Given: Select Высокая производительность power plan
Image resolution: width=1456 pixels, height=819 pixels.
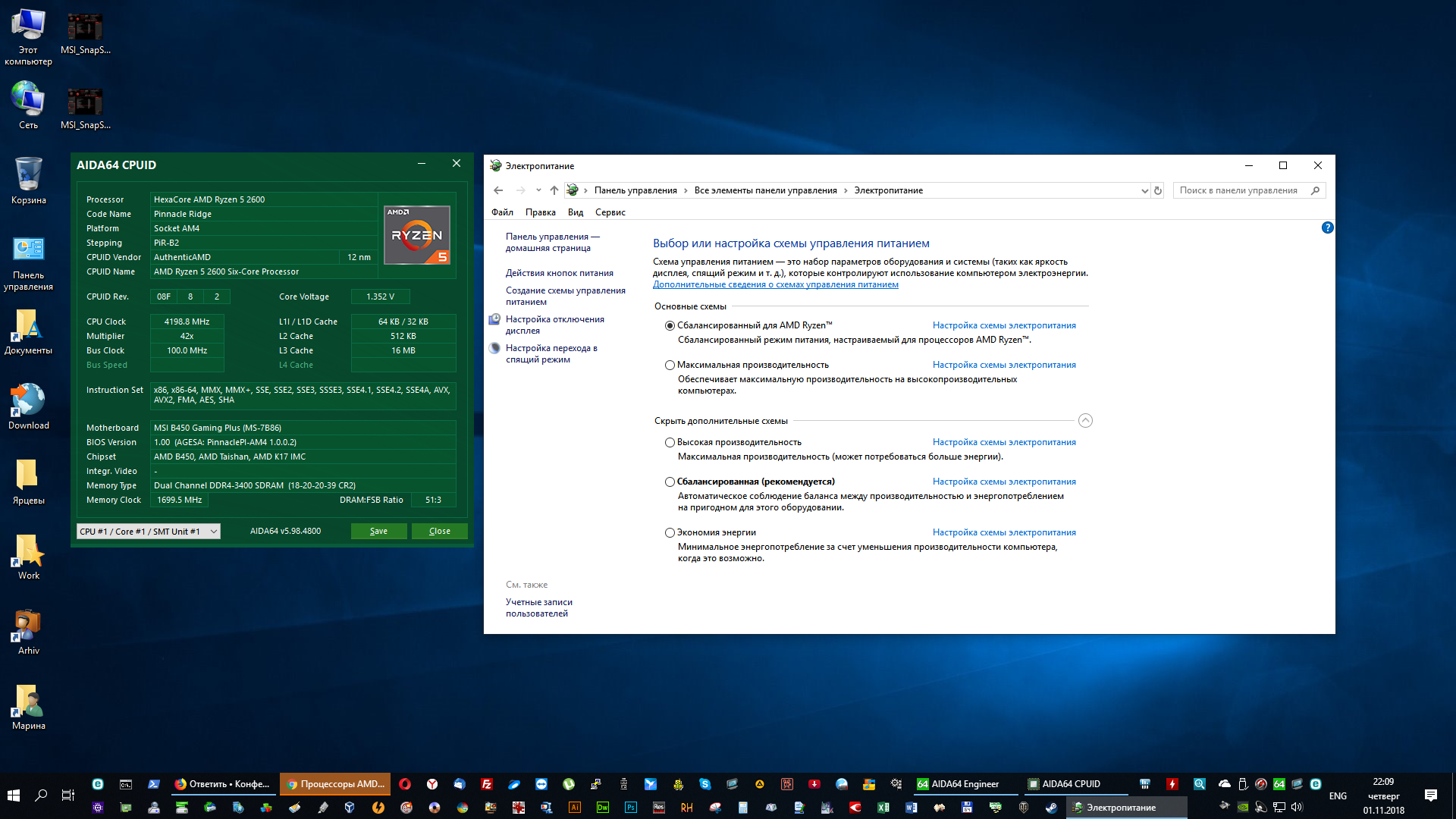Looking at the screenshot, I should pyautogui.click(x=670, y=442).
